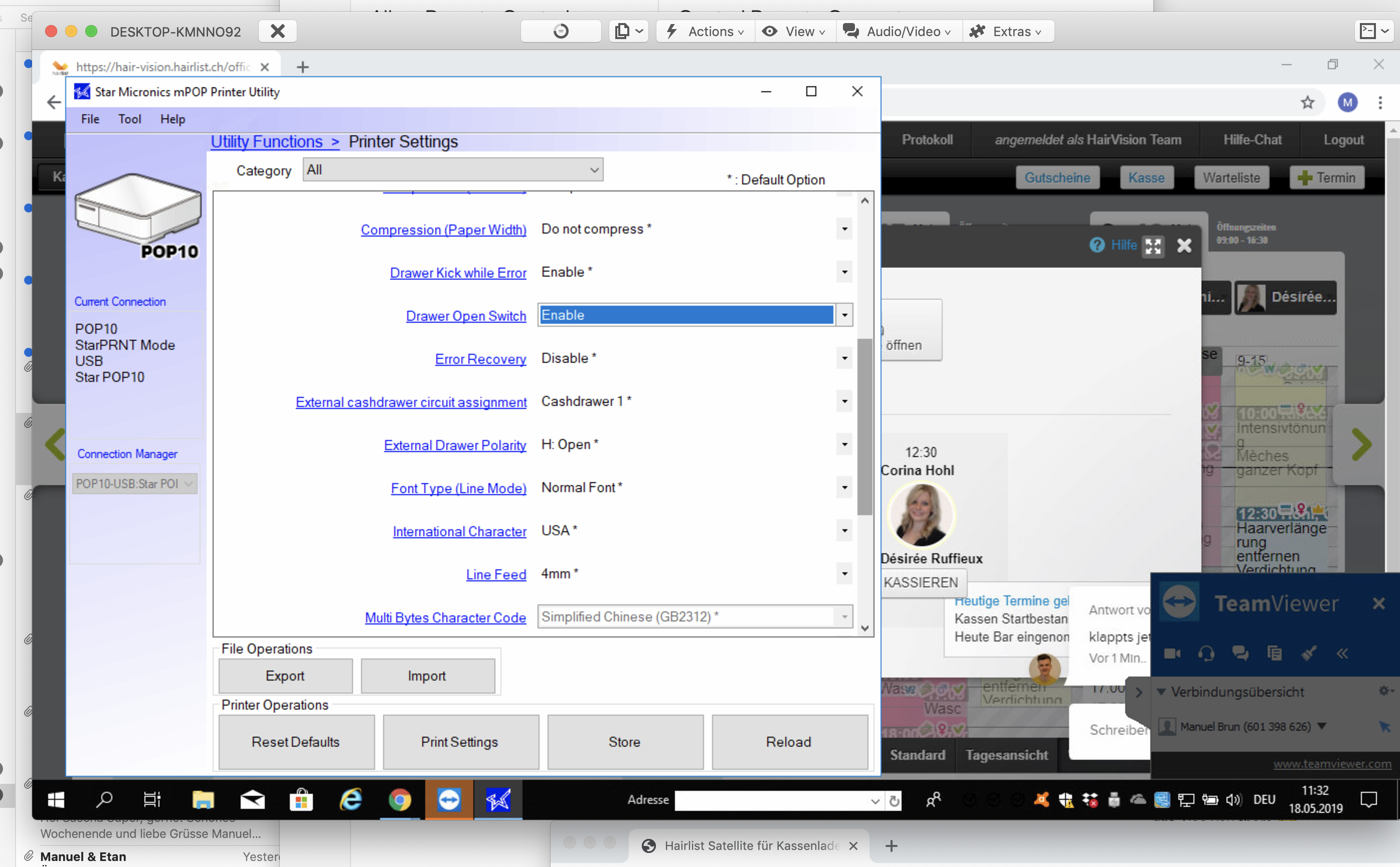
Task: Click the Star mPOP Utility taskbar icon
Action: 498,800
